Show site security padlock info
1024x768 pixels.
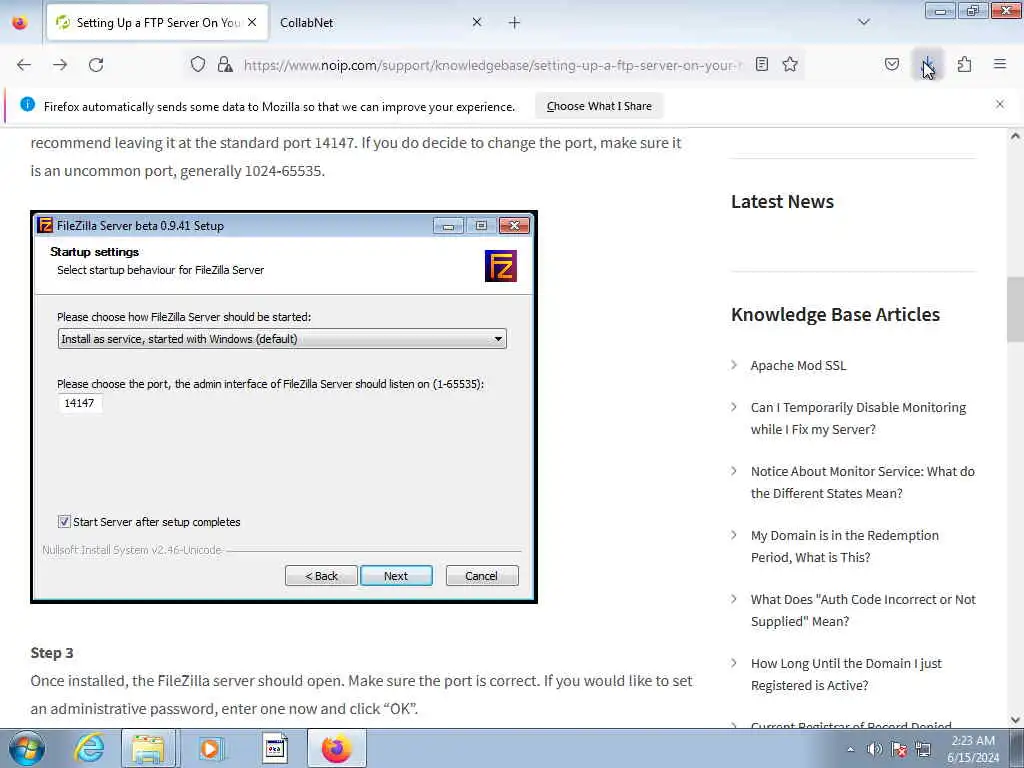point(225,64)
